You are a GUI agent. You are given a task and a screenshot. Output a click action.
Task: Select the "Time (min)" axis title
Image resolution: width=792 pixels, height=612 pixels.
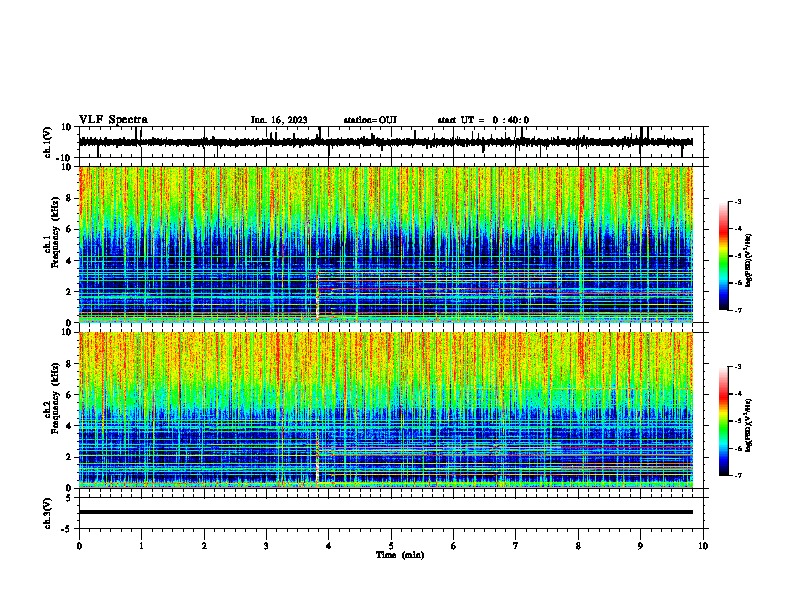400,555
